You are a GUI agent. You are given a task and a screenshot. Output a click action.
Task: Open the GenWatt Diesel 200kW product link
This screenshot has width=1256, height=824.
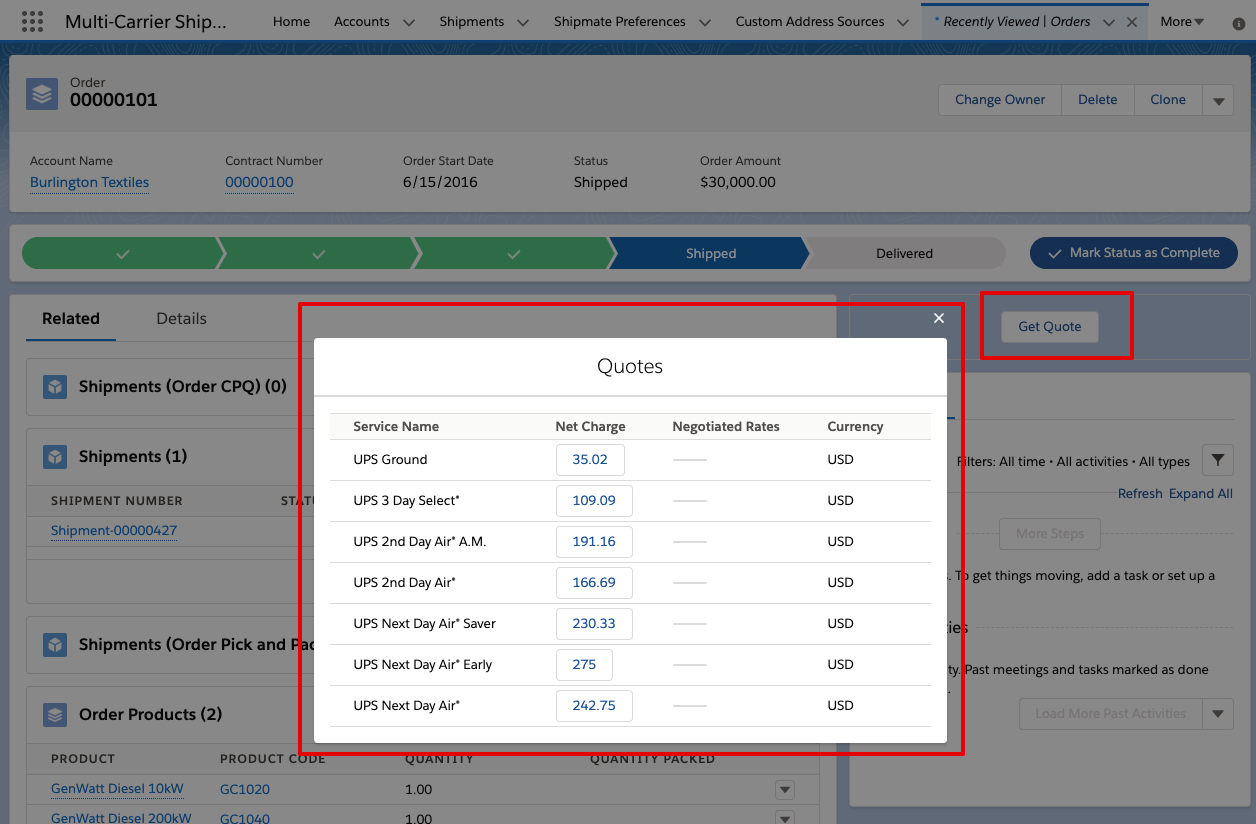[121, 817]
